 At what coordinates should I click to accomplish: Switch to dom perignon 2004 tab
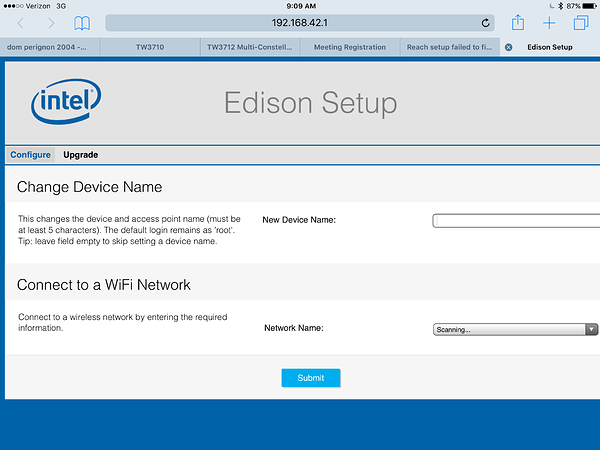point(50,47)
